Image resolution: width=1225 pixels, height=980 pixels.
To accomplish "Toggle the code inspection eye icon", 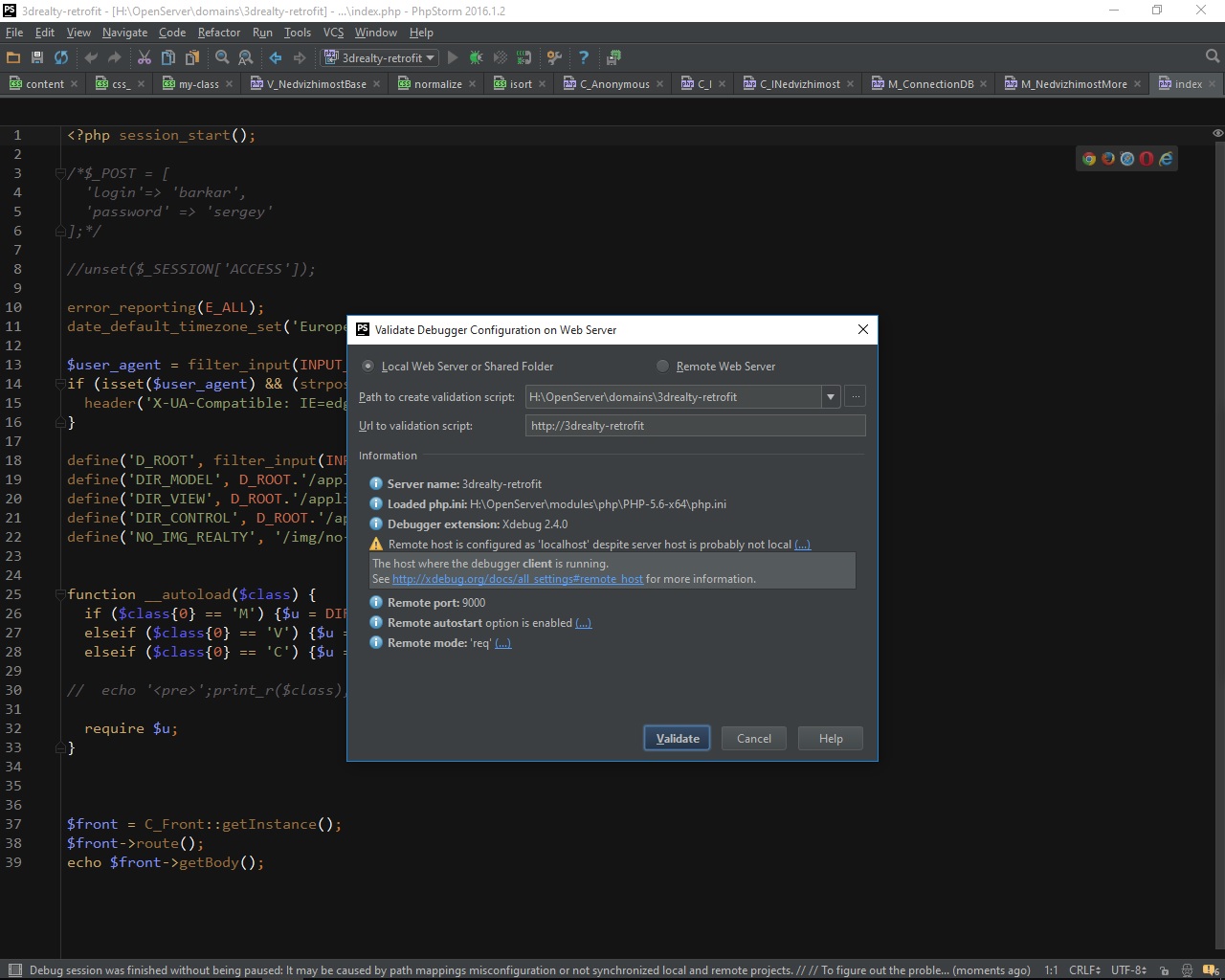I will click(1217, 133).
